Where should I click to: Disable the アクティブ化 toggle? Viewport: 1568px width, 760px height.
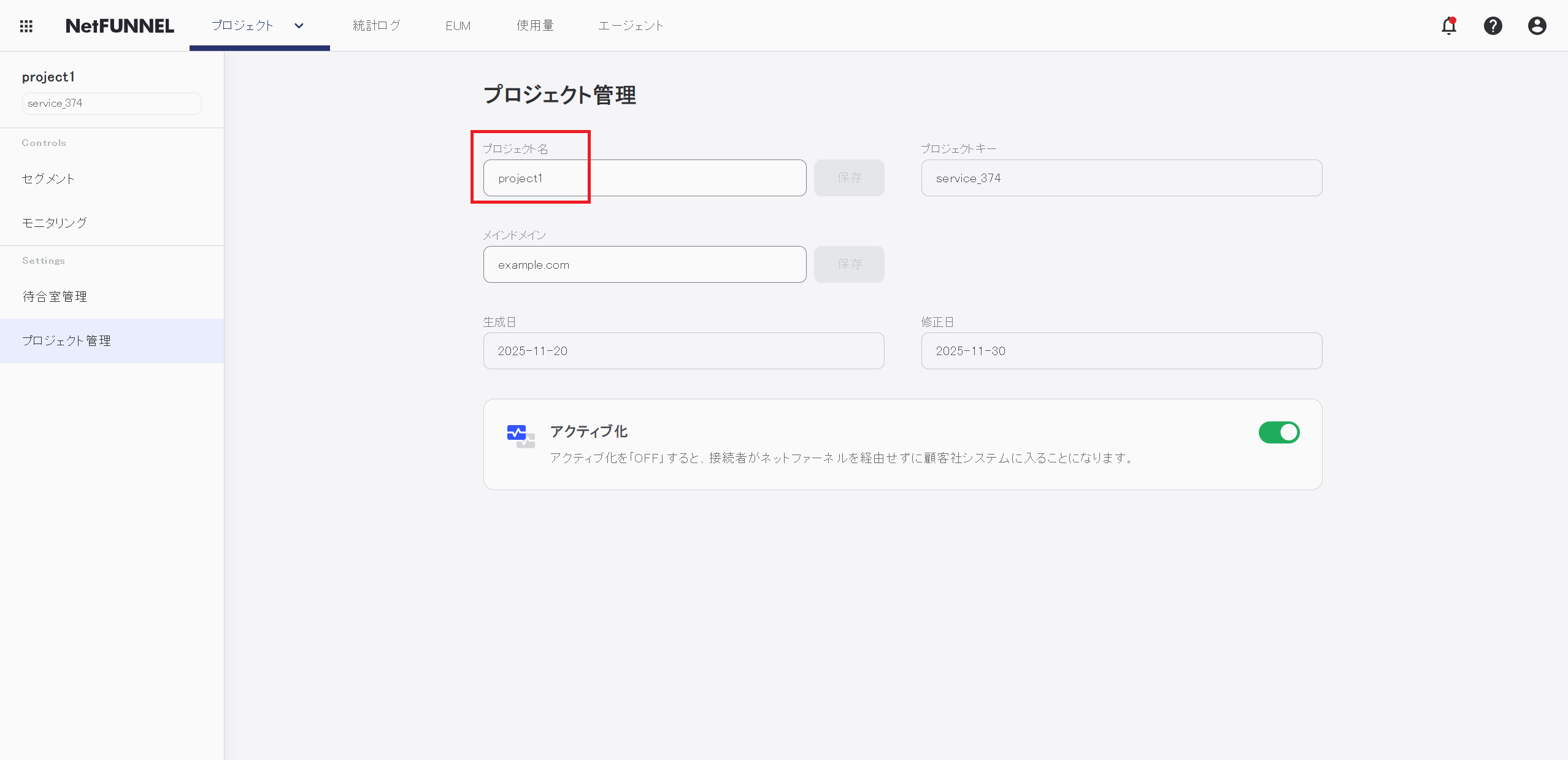[1280, 432]
